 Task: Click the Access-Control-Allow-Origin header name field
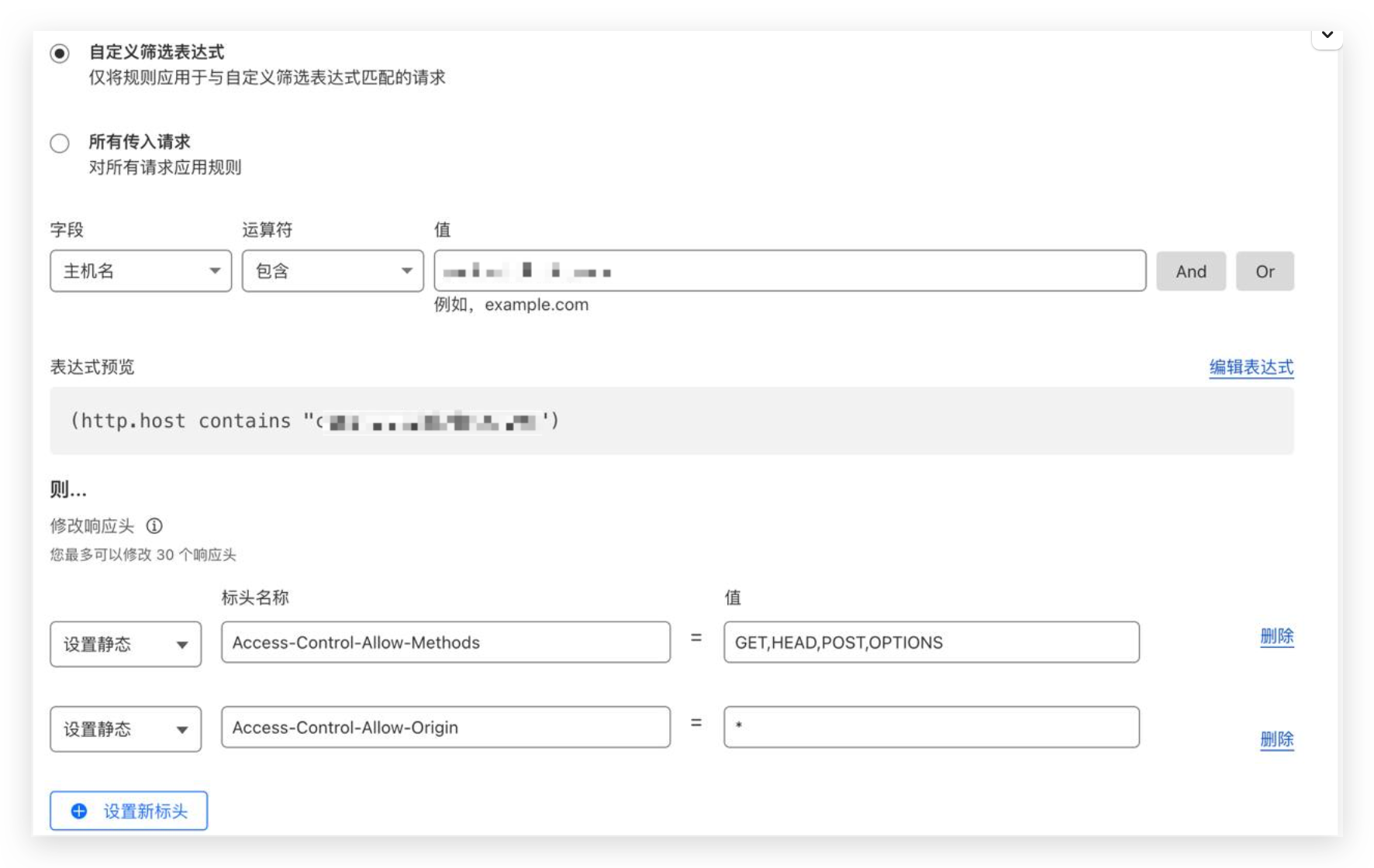click(446, 727)
